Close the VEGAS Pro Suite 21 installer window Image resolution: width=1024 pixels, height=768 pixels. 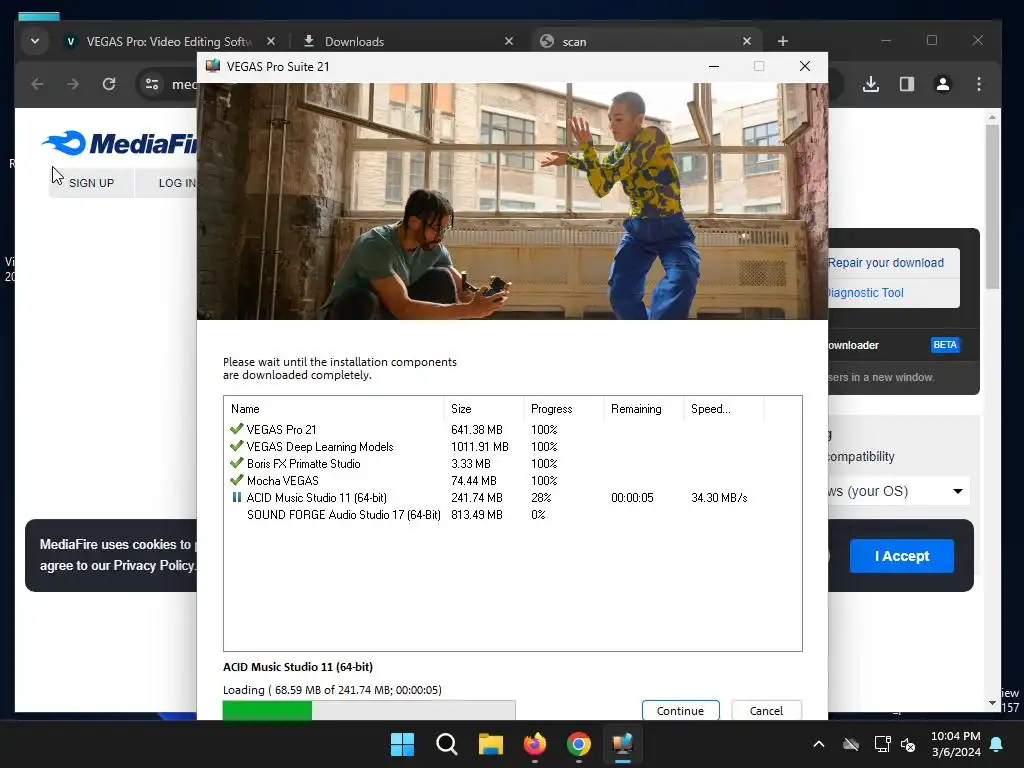(x=805, y=66)
